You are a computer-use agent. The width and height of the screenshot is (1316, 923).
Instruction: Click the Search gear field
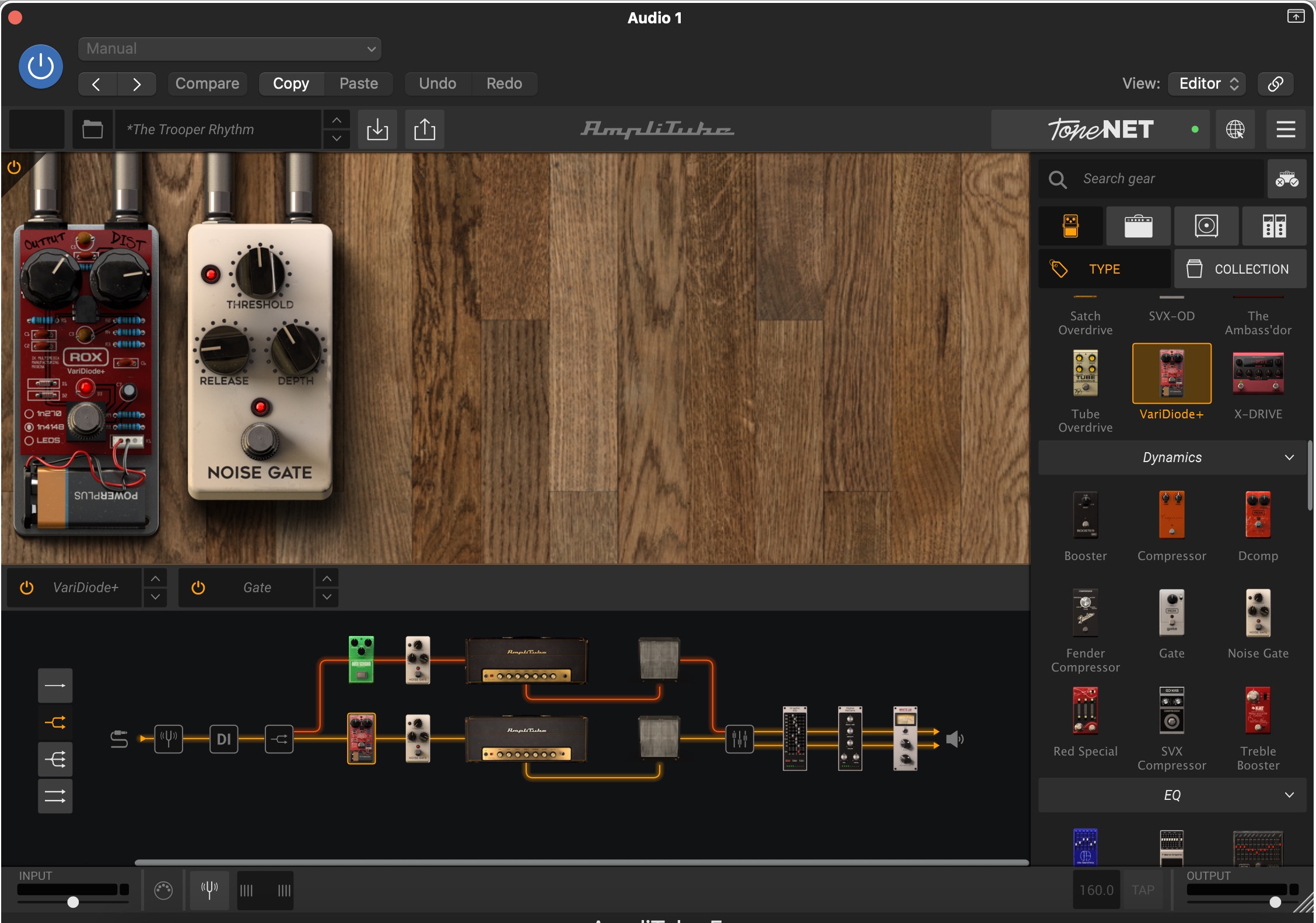(x=1150, y=179)
